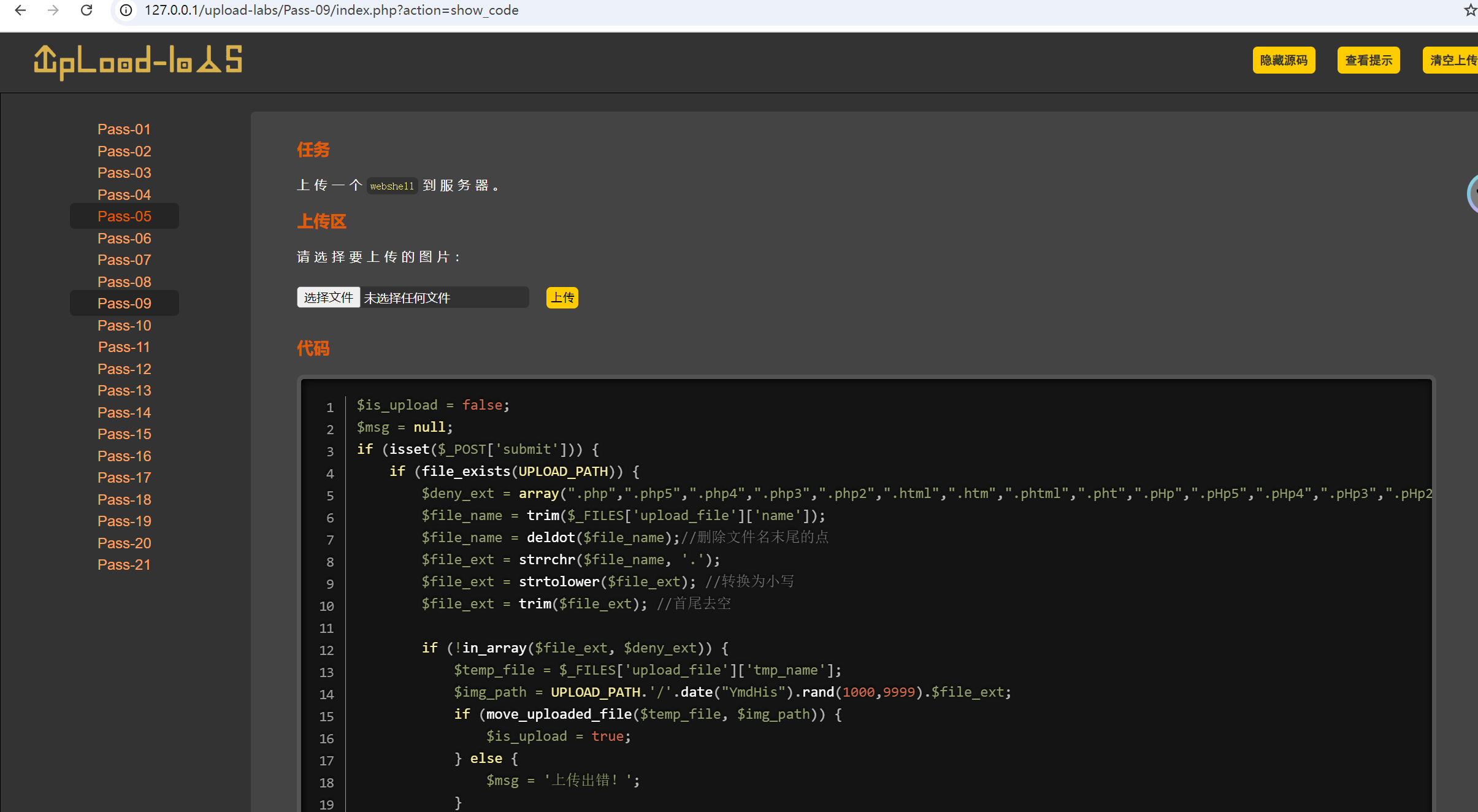Screen dimensions: 1478x812
Task: Open hints with 查看提示 button
Action: 1368,60
